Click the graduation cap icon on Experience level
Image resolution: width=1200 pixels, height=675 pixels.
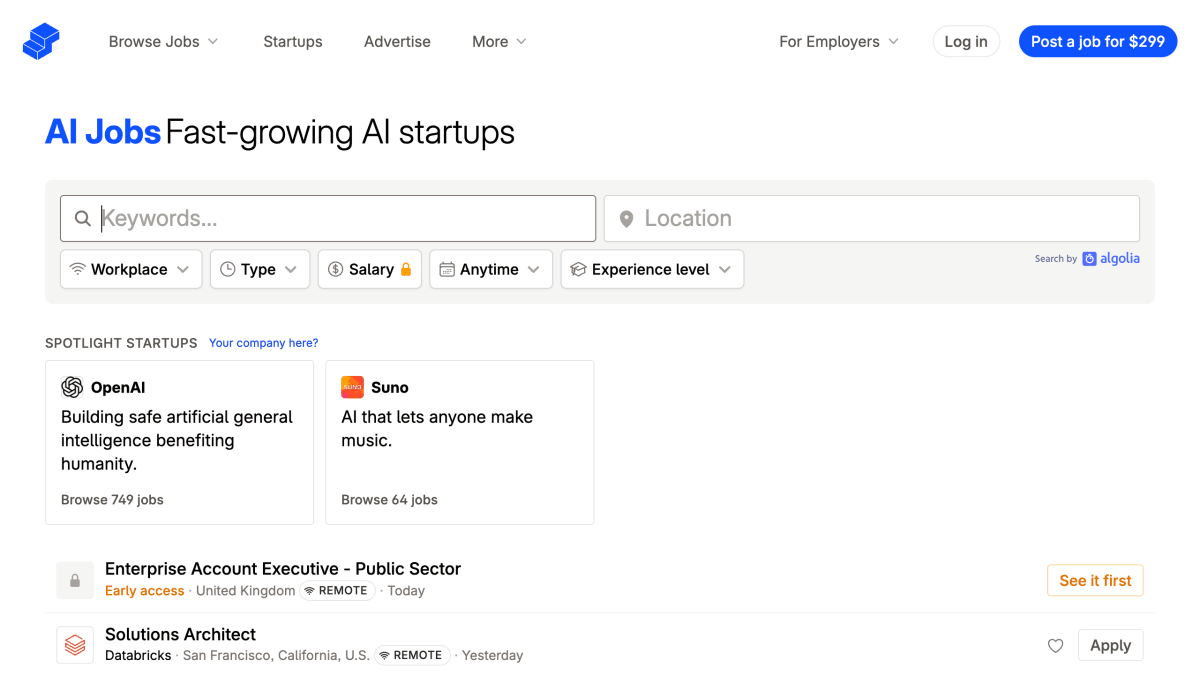click(578, 269)
